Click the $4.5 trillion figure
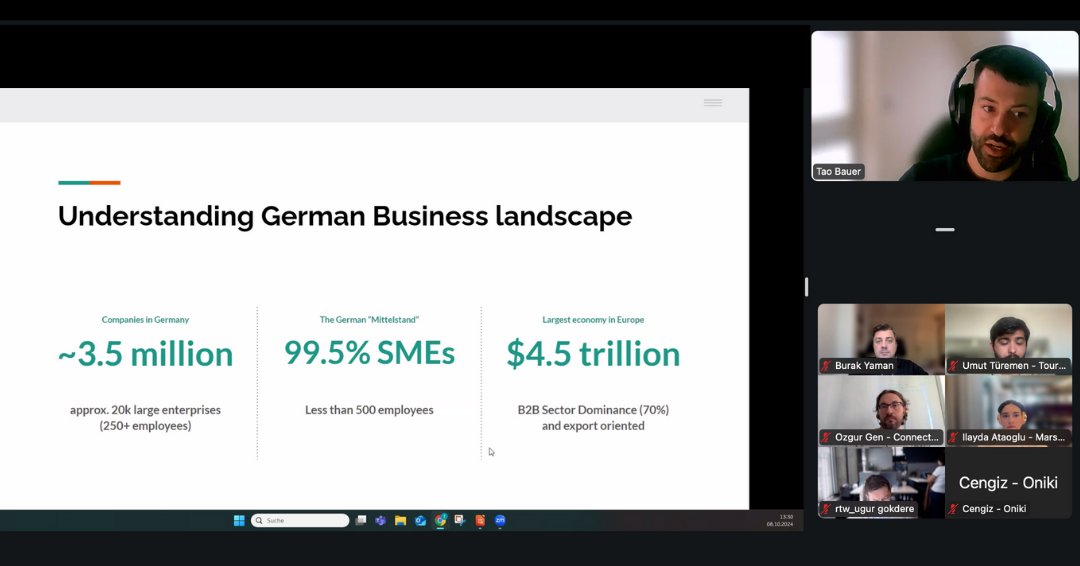The image size is (1080, 566). 593,354
